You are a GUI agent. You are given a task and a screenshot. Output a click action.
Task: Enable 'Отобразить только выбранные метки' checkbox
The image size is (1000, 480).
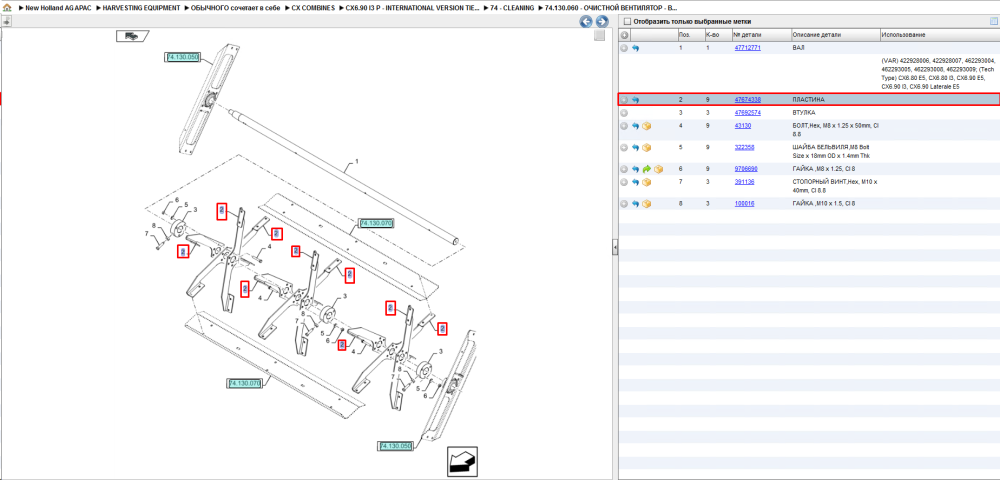(x=626, y=22)
